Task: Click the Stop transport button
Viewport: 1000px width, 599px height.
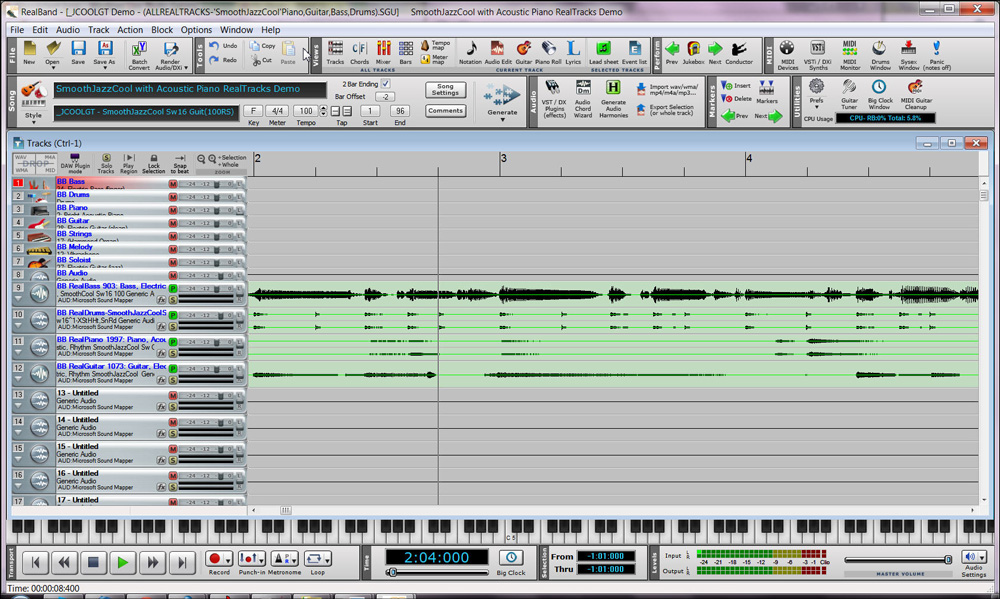Action: pos(93,562)
